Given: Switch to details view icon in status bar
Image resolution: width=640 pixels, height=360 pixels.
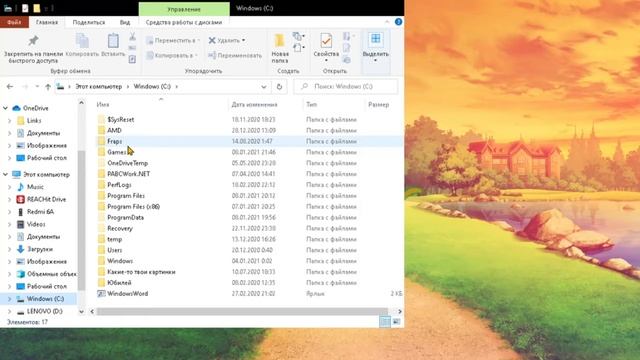Looking at the screenshot, I should [x=385, y=322].
